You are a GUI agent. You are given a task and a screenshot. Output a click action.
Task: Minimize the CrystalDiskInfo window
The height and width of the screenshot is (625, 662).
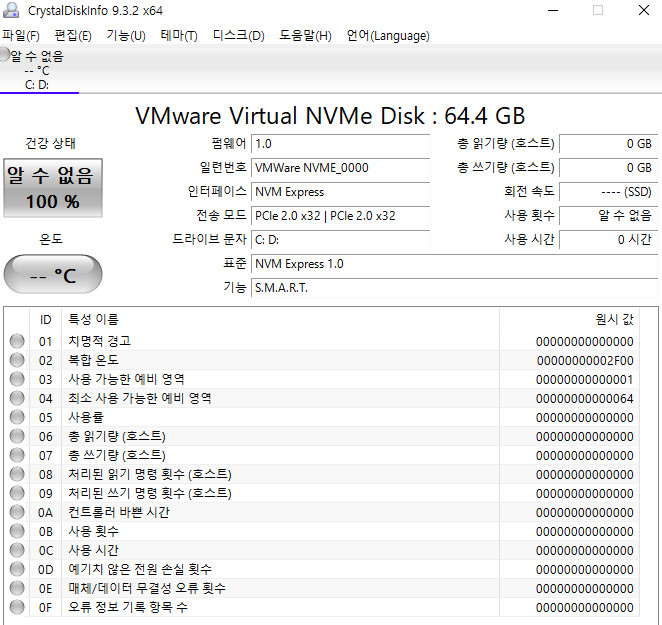click(x=553, y=10)
